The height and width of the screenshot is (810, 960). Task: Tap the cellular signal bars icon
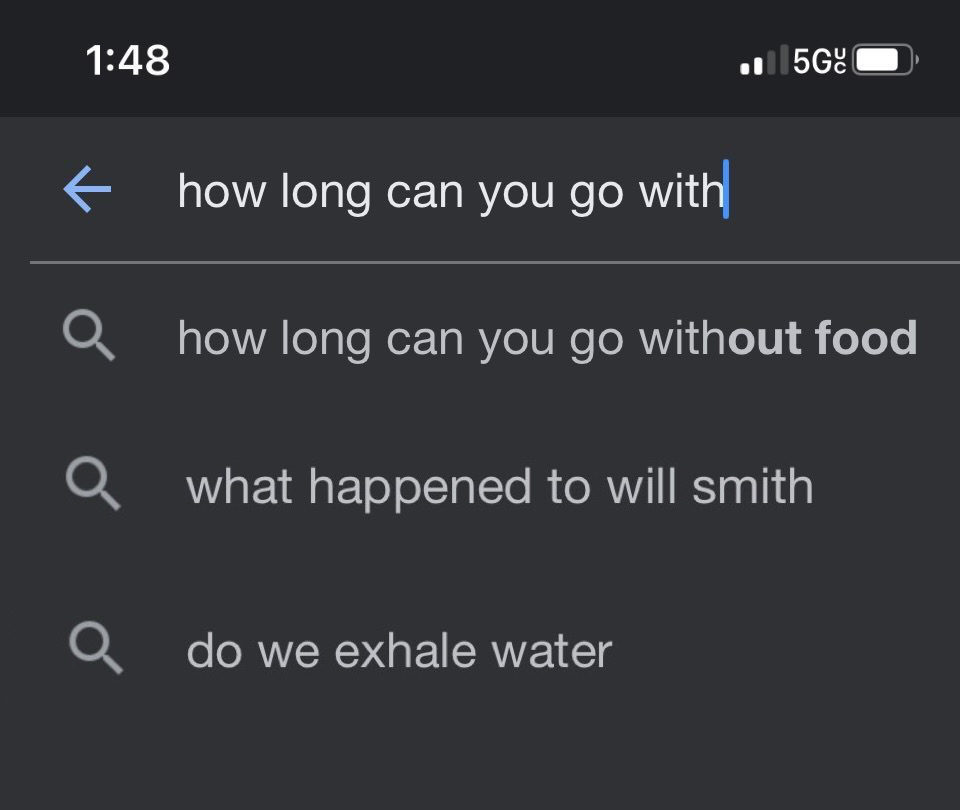click(x=764, y=60)
